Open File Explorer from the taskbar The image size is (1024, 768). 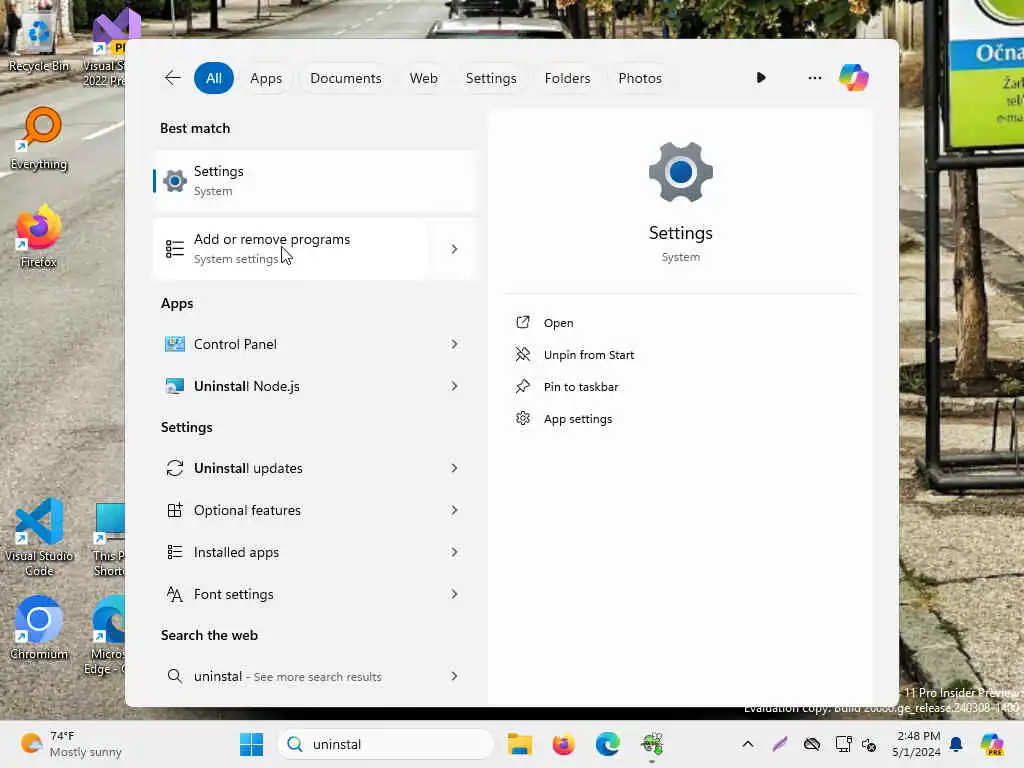[x=520, y=744]
